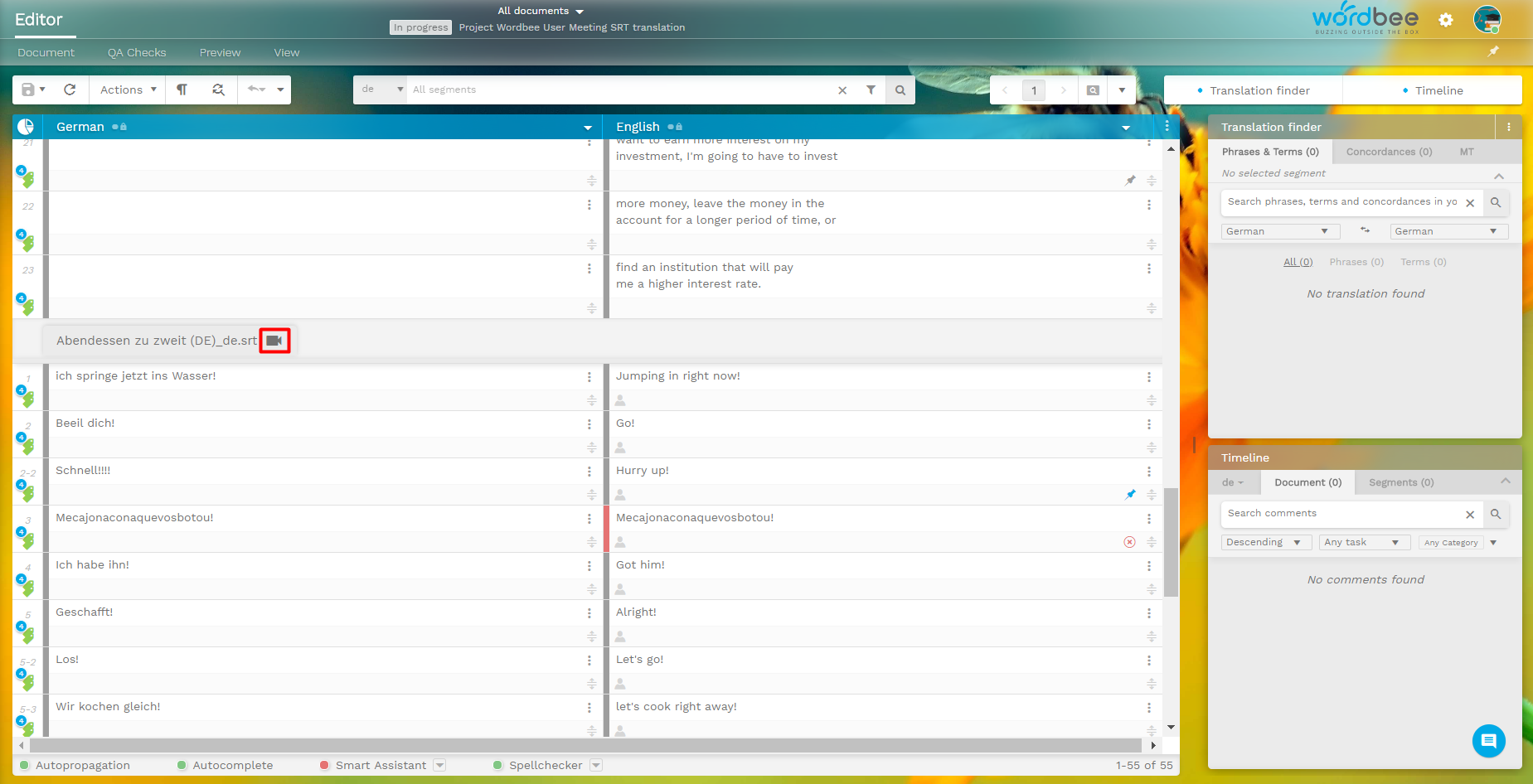Click the video camera icon beside Abendessen file
Screen dimensions: 1533x784
[274, 341]
